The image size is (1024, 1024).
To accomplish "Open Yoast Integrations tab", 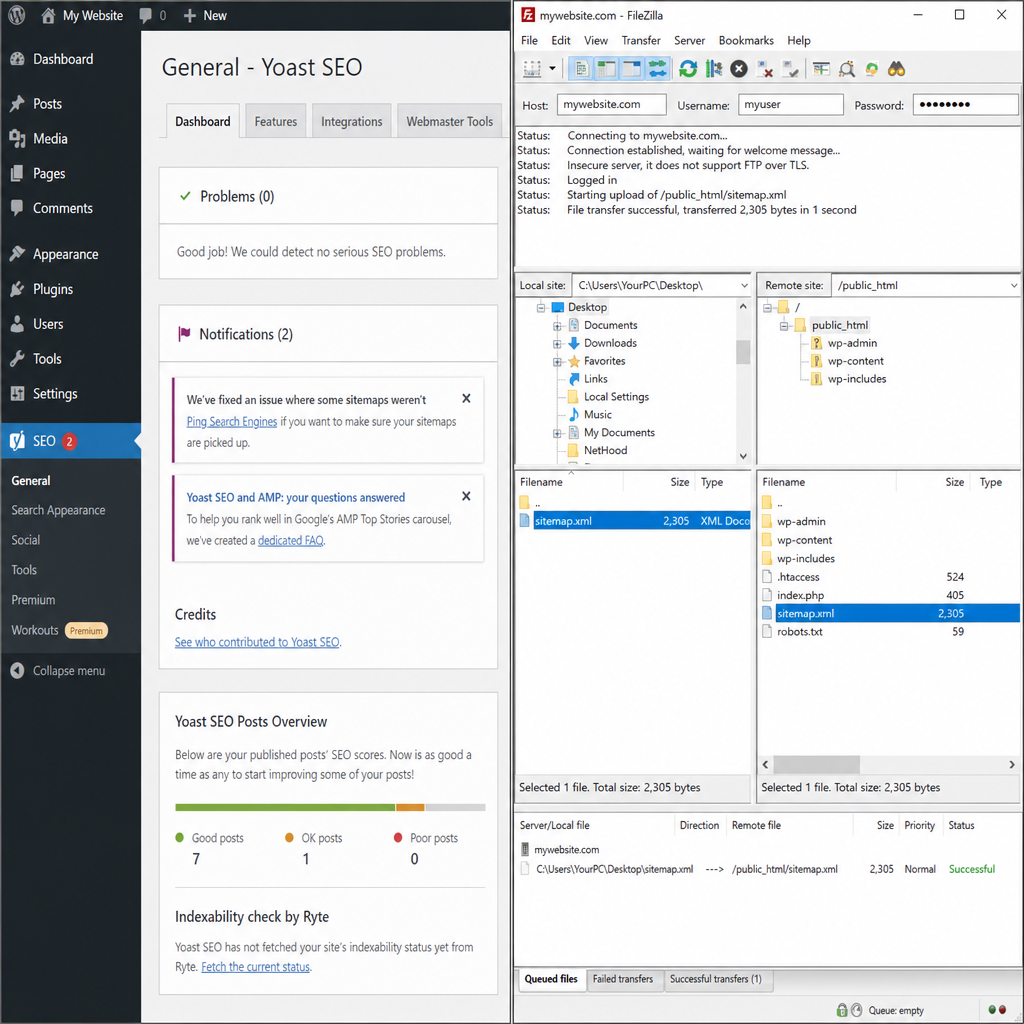I will (351, 121).
